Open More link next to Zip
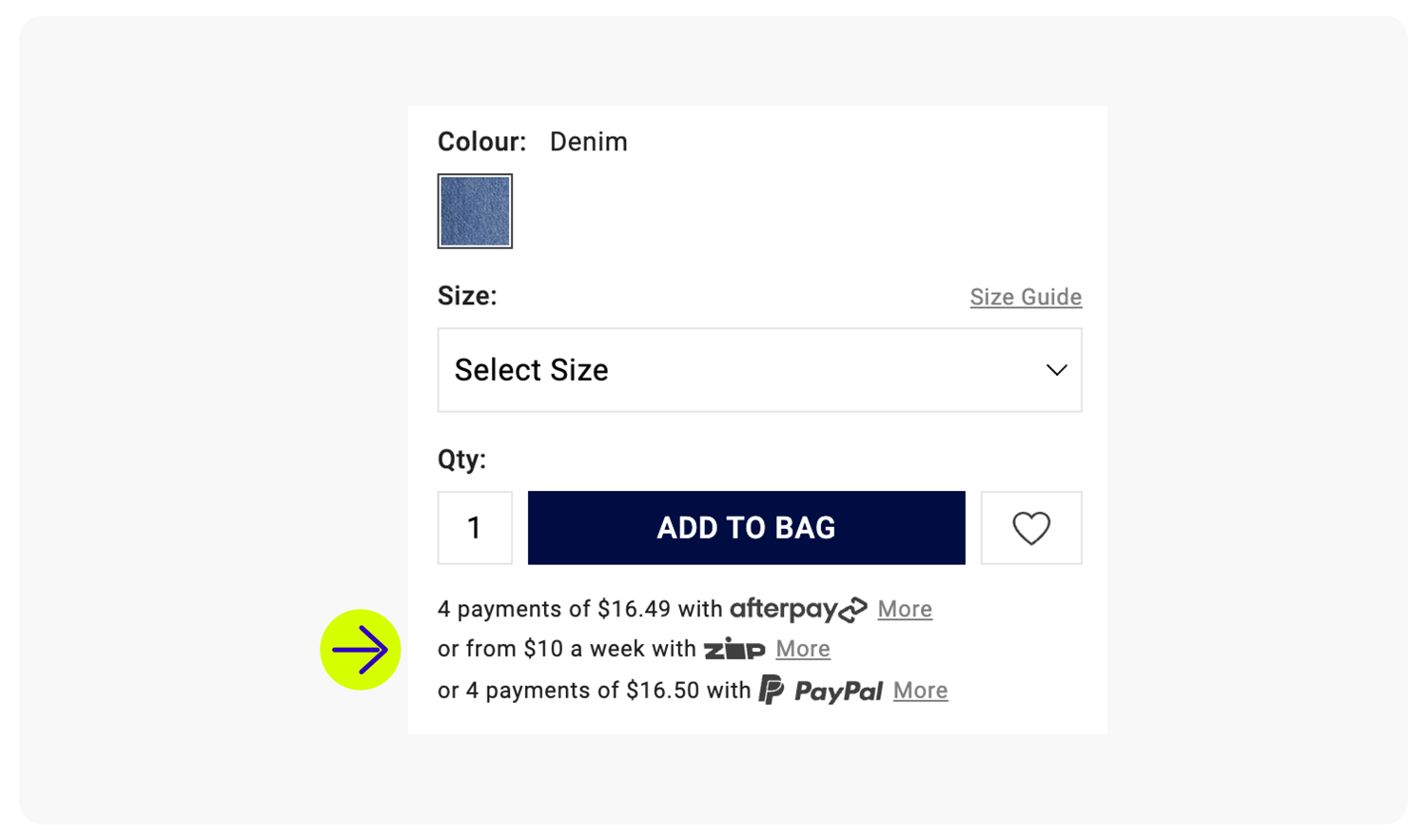This screenshot has width=1427, height=840. 803,649
